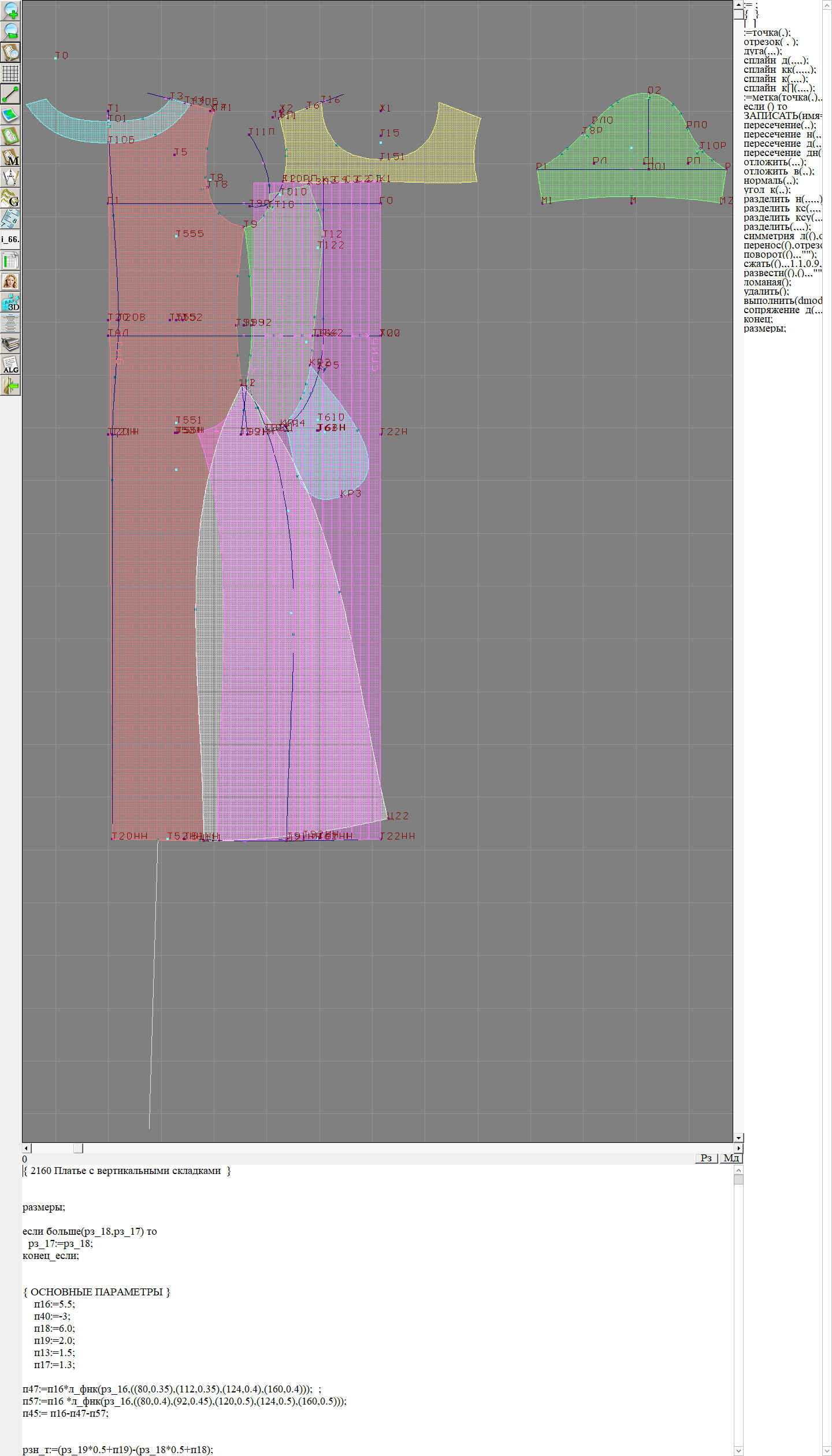Click the i_66. size label button
The height and width of the screenshot is (1456, 832).
(x=10, y=239)
